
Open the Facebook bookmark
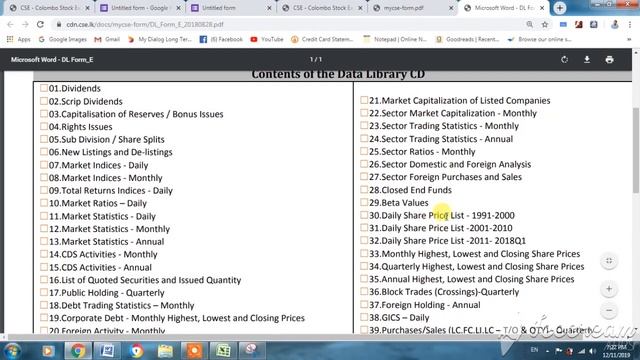(221, 39)
